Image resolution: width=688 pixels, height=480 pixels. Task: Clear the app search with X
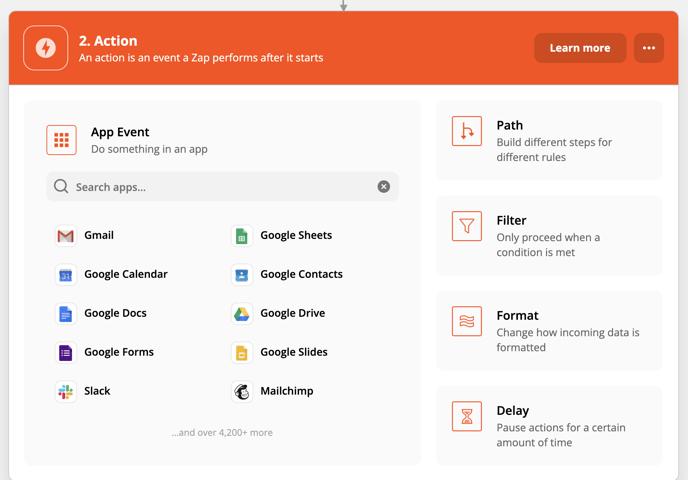point(383,186)
